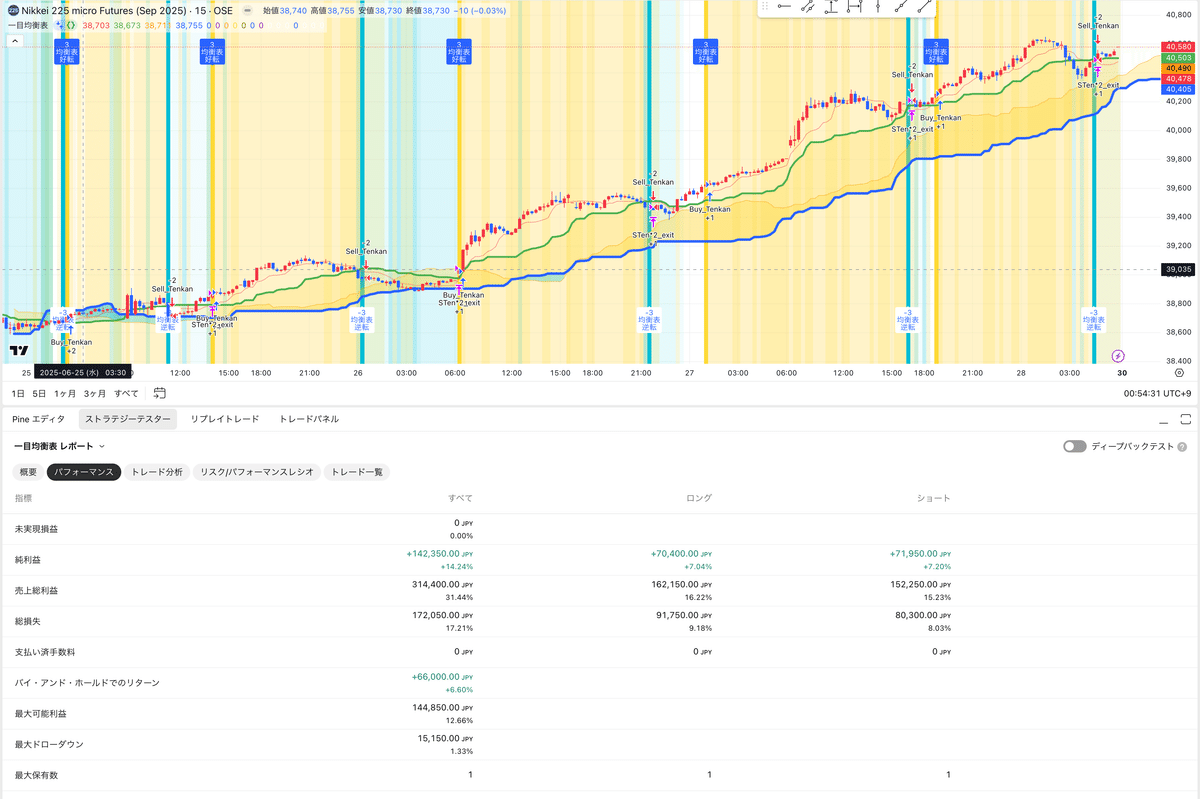Select the 3ヶ月 time range

(95, 393)
